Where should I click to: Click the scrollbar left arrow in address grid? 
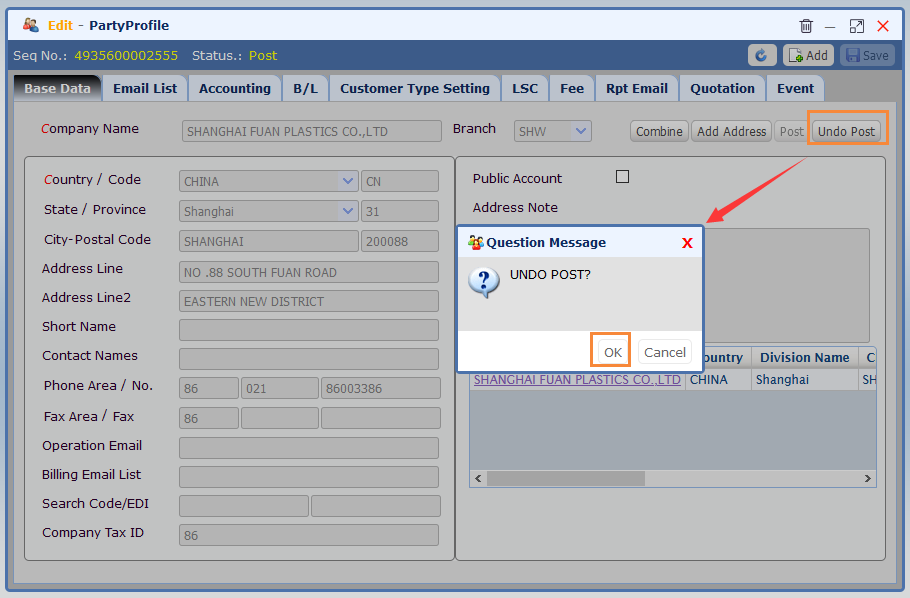click(x=478, y=478)
